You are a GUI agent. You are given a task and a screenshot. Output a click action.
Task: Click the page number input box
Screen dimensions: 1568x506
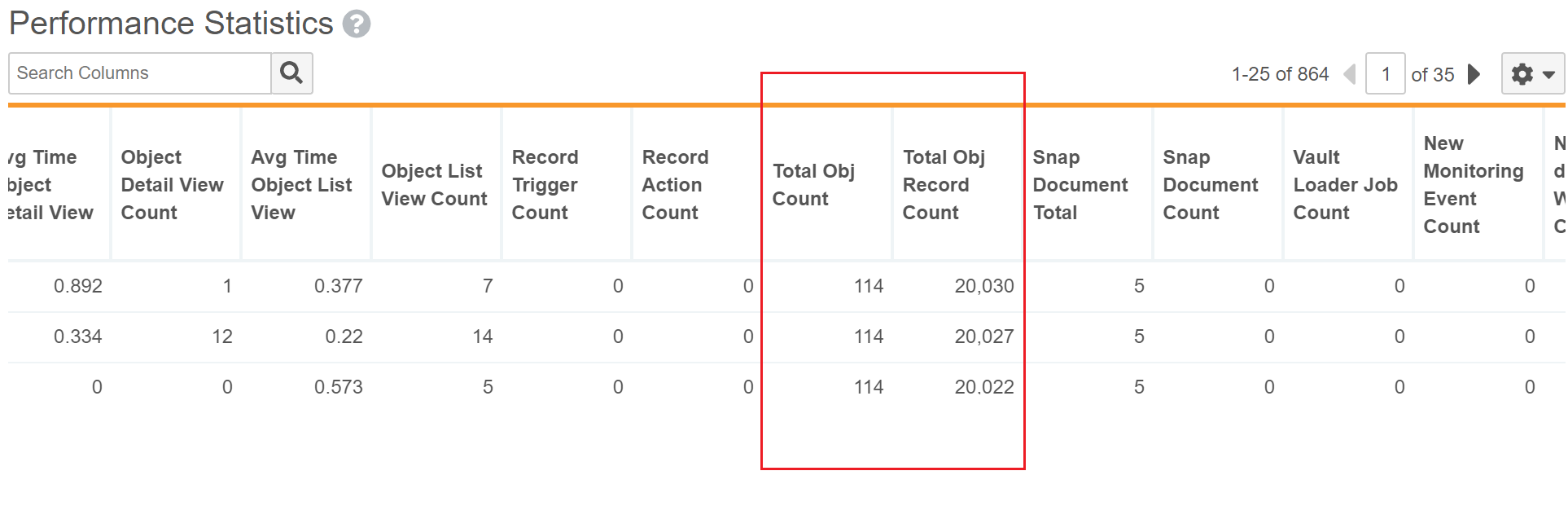[x=1385, y=74]
